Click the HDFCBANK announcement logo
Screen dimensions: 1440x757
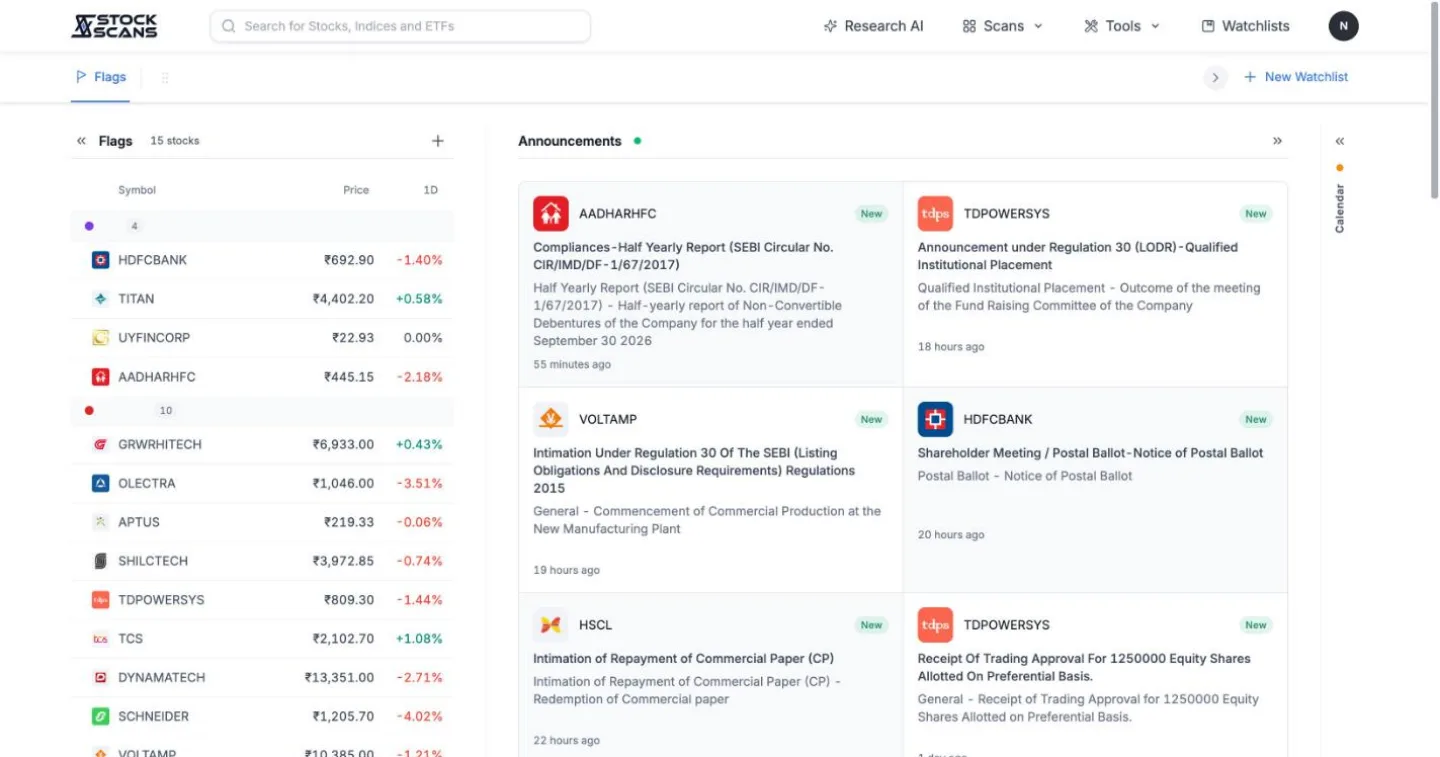click(x=935, y=419)
